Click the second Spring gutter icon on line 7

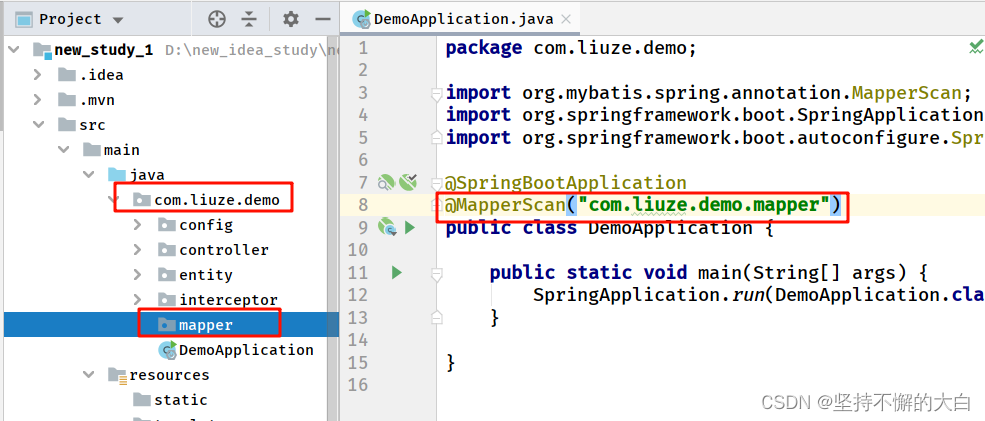pos(408,182)
